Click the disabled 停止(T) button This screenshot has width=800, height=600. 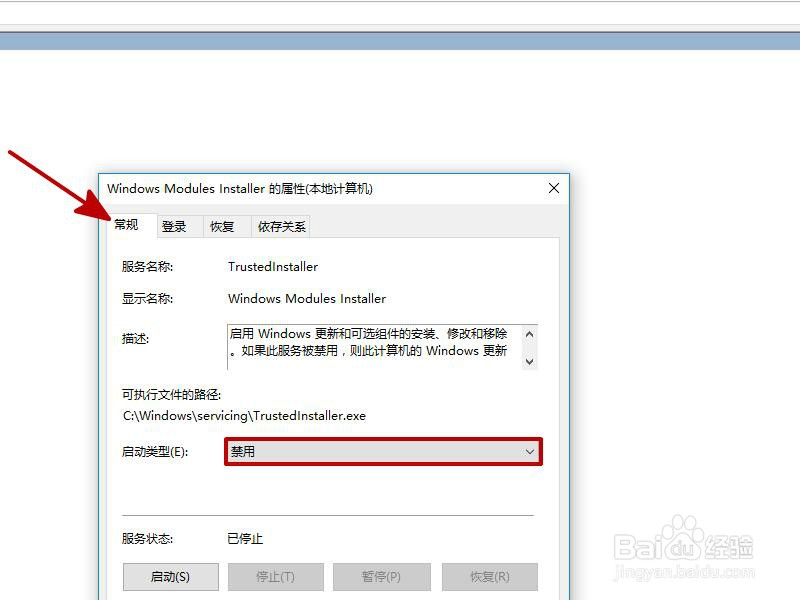point(276,577)
